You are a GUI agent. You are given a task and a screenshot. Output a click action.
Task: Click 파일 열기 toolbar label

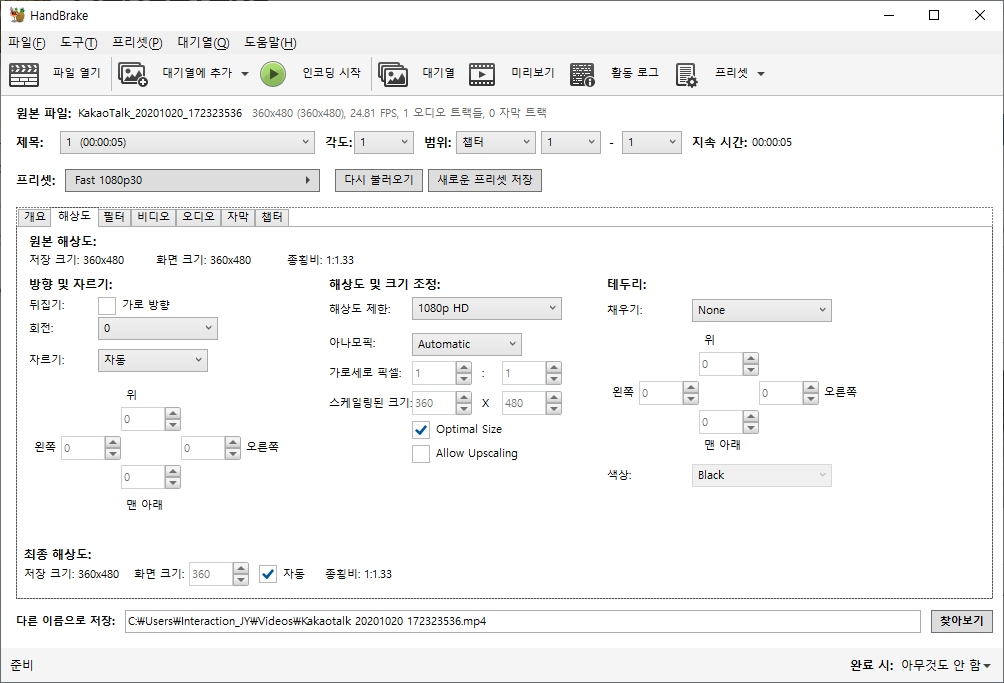coord(77,74)
